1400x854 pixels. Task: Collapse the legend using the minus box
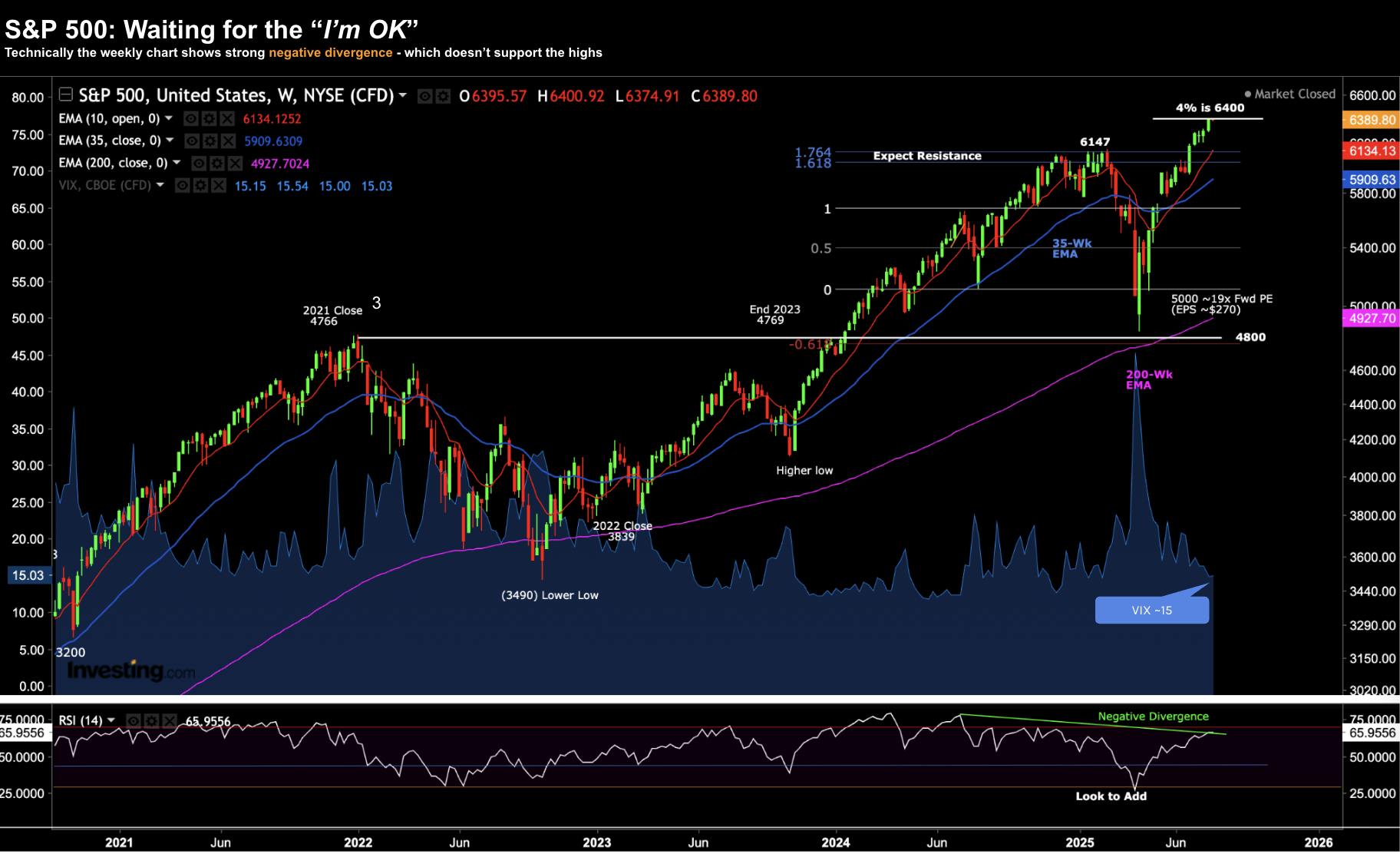coord(66,94)
